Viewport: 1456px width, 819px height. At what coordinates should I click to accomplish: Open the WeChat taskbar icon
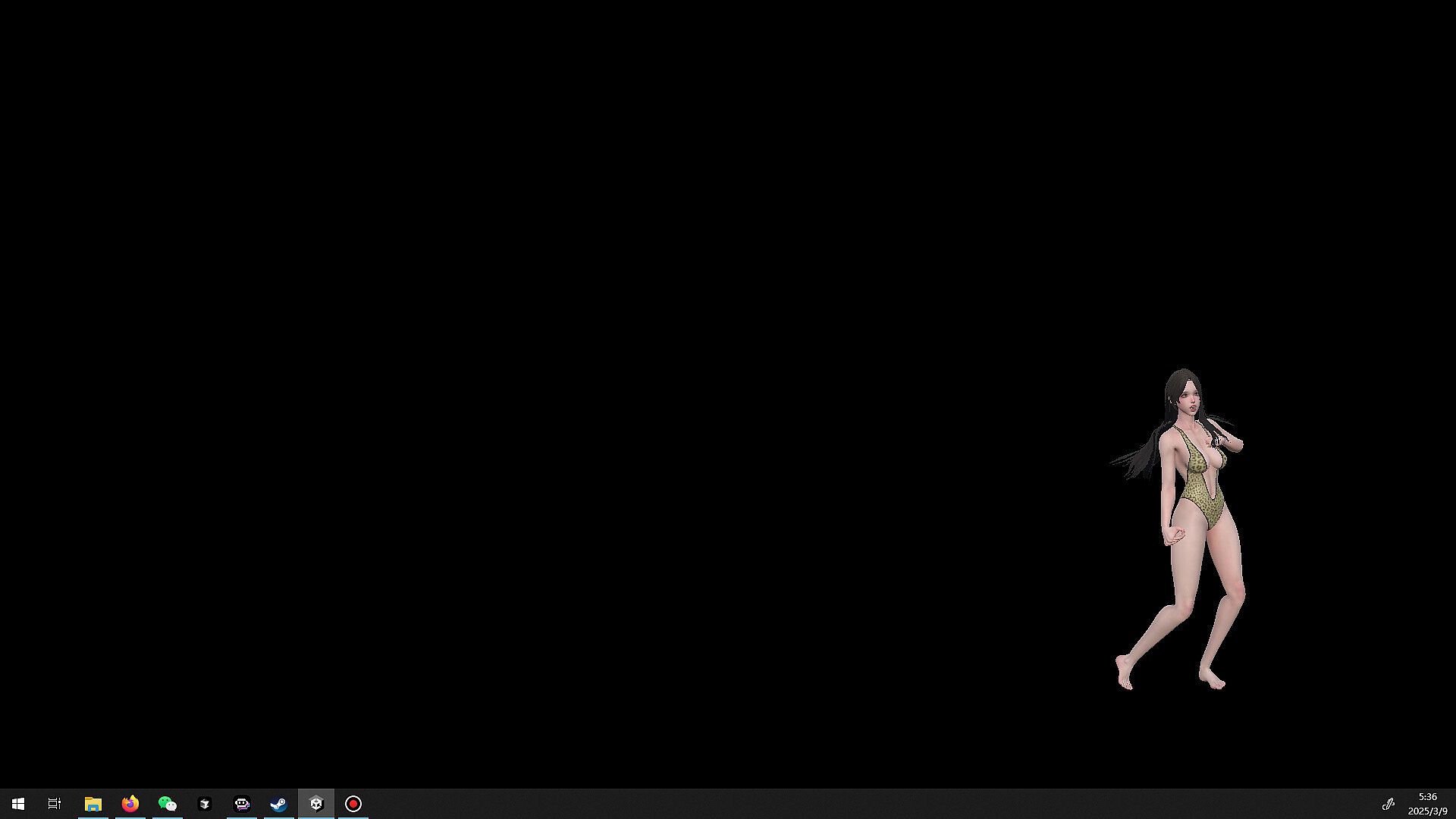pos(167,804)
